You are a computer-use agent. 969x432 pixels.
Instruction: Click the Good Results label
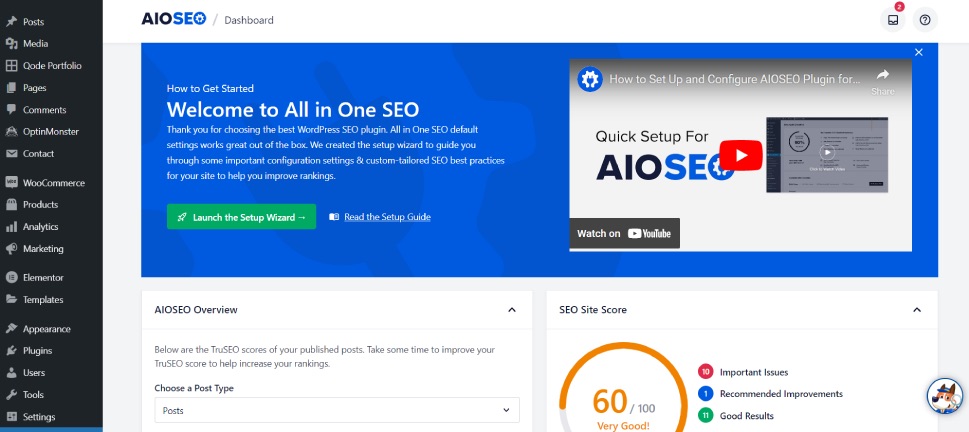(747, 416)
